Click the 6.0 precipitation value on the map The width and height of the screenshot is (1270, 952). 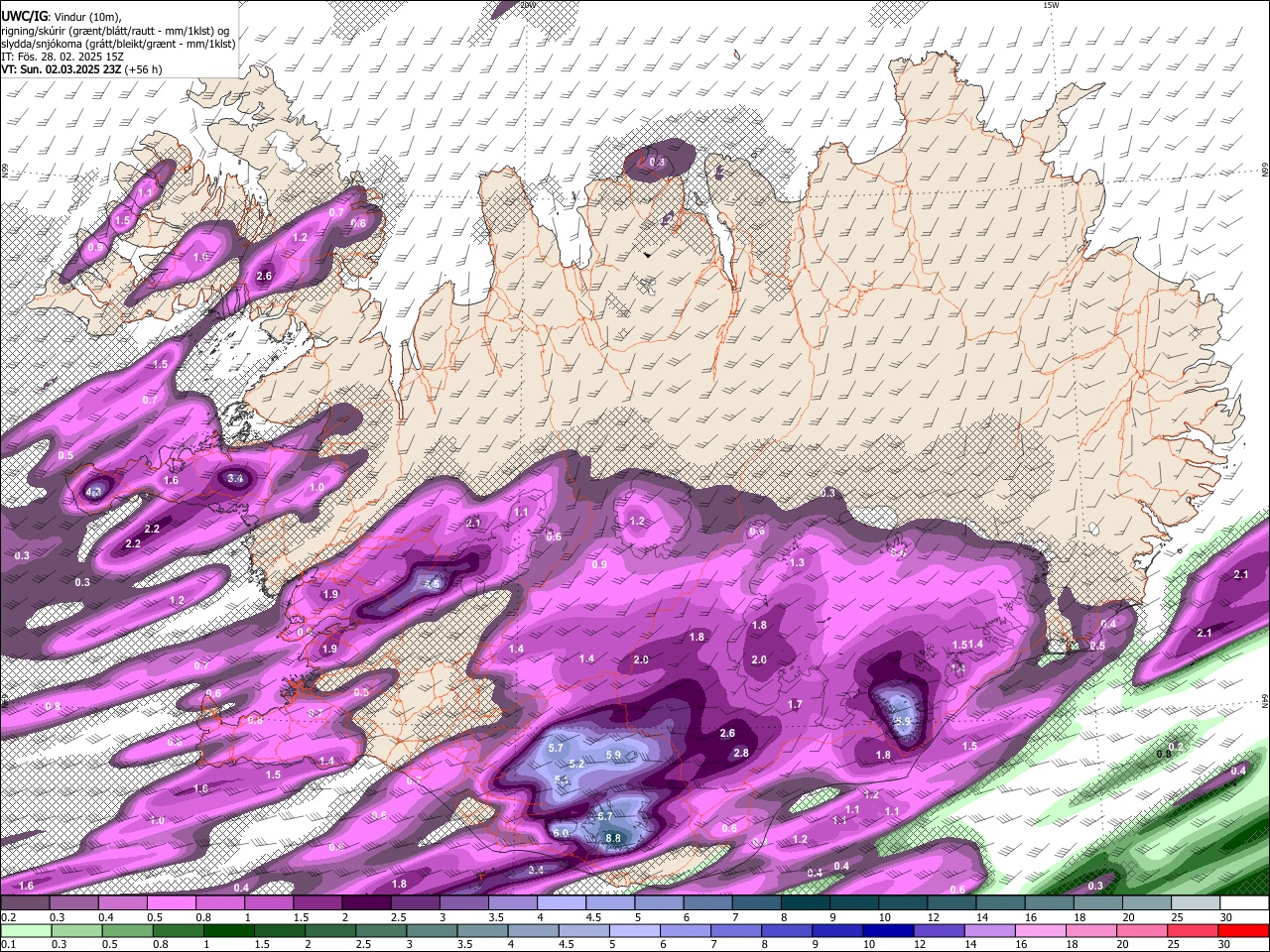tap(561, 833)
